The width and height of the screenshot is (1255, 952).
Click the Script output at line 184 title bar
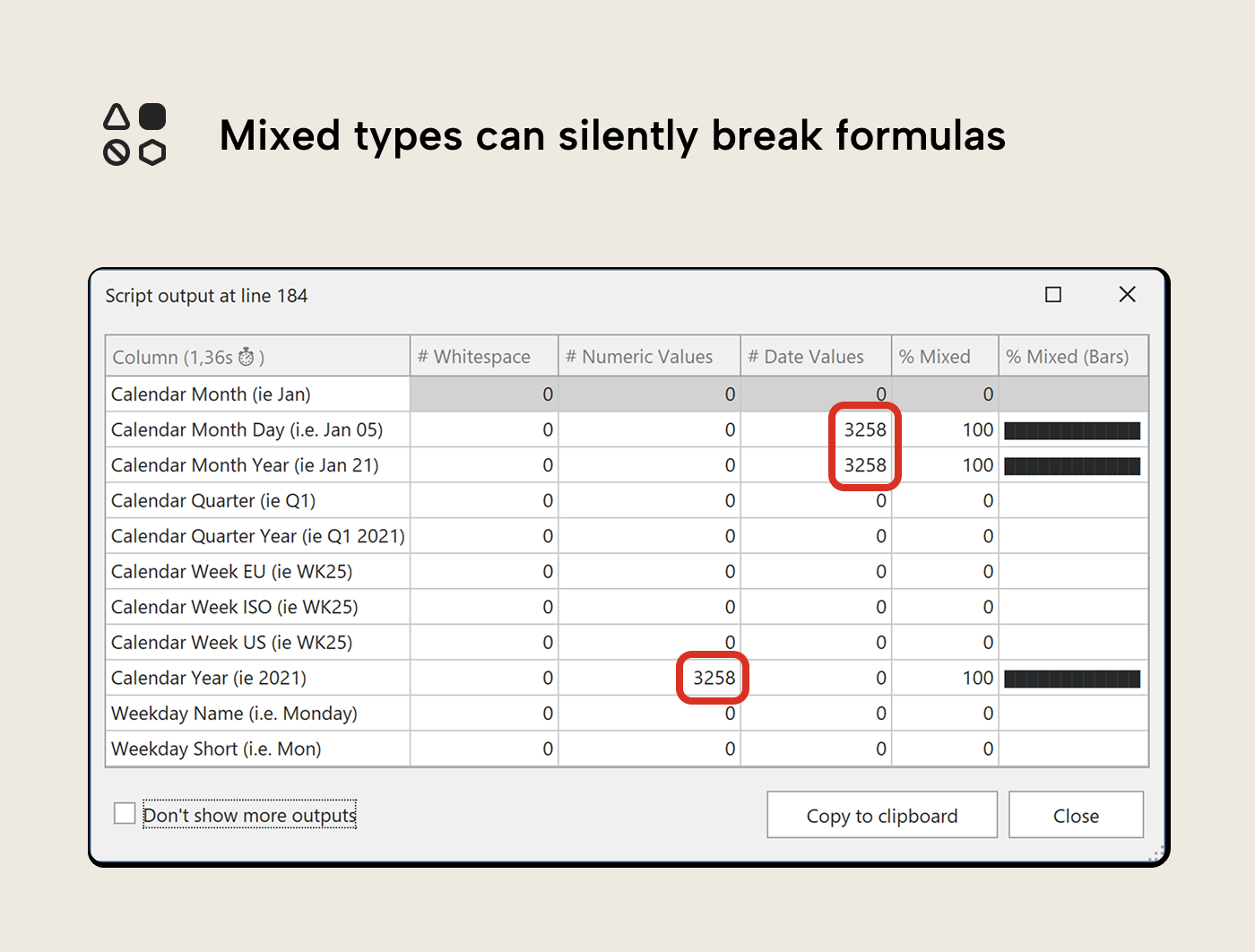[x=206, y=295]
